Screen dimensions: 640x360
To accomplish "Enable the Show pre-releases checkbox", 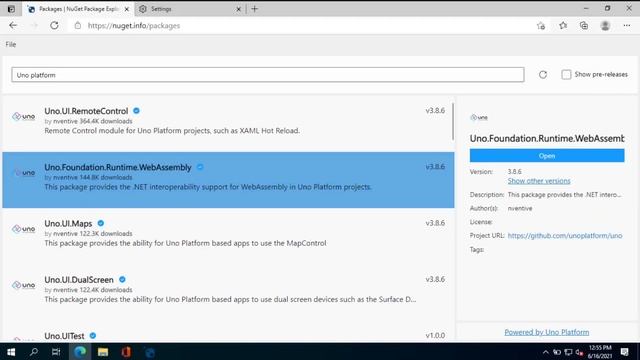I will [566, 75].
